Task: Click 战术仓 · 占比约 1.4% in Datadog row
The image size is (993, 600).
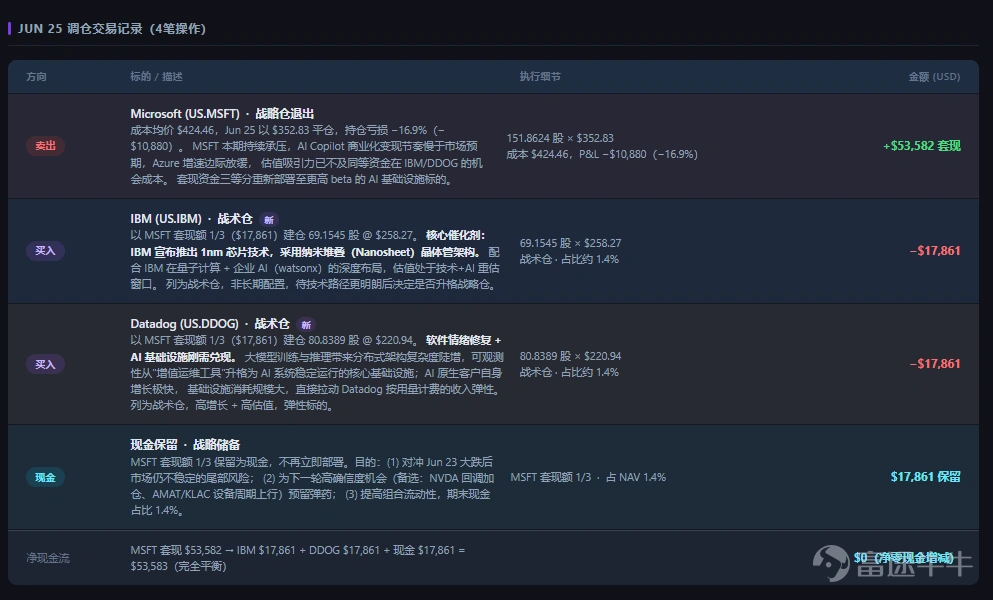Action: [569, 372]
